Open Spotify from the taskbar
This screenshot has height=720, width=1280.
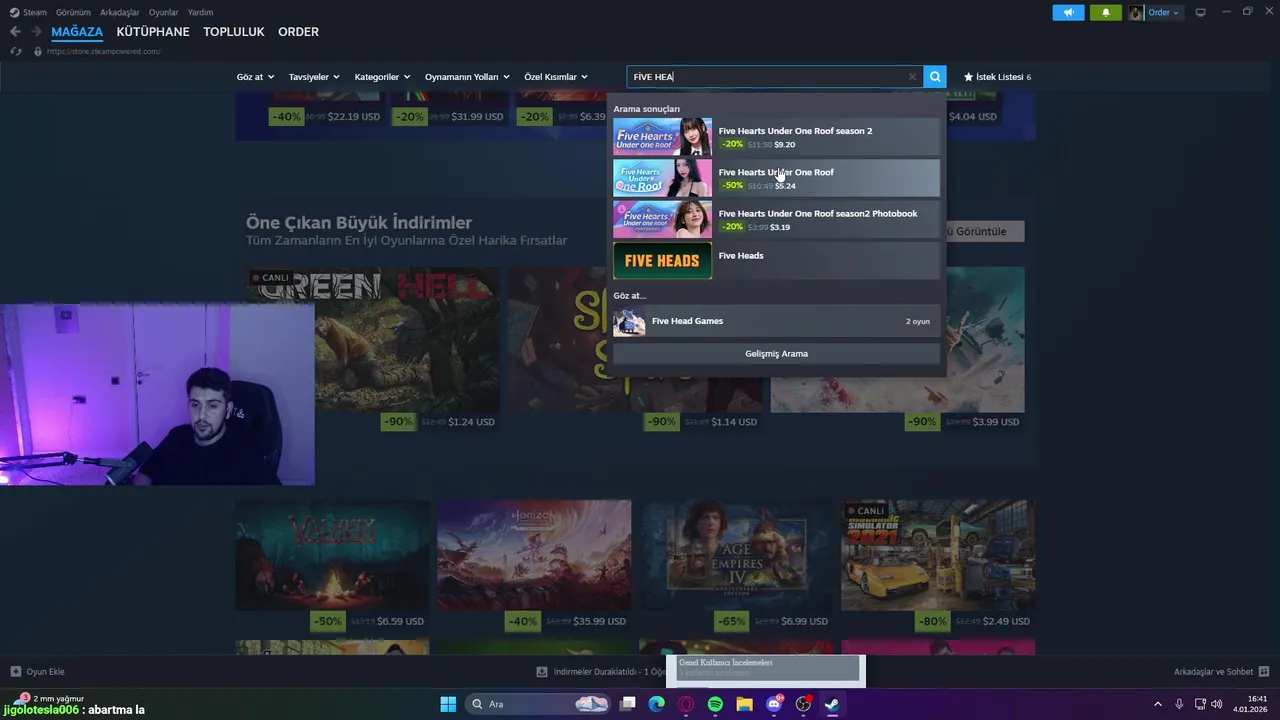[x=715, y=704]
